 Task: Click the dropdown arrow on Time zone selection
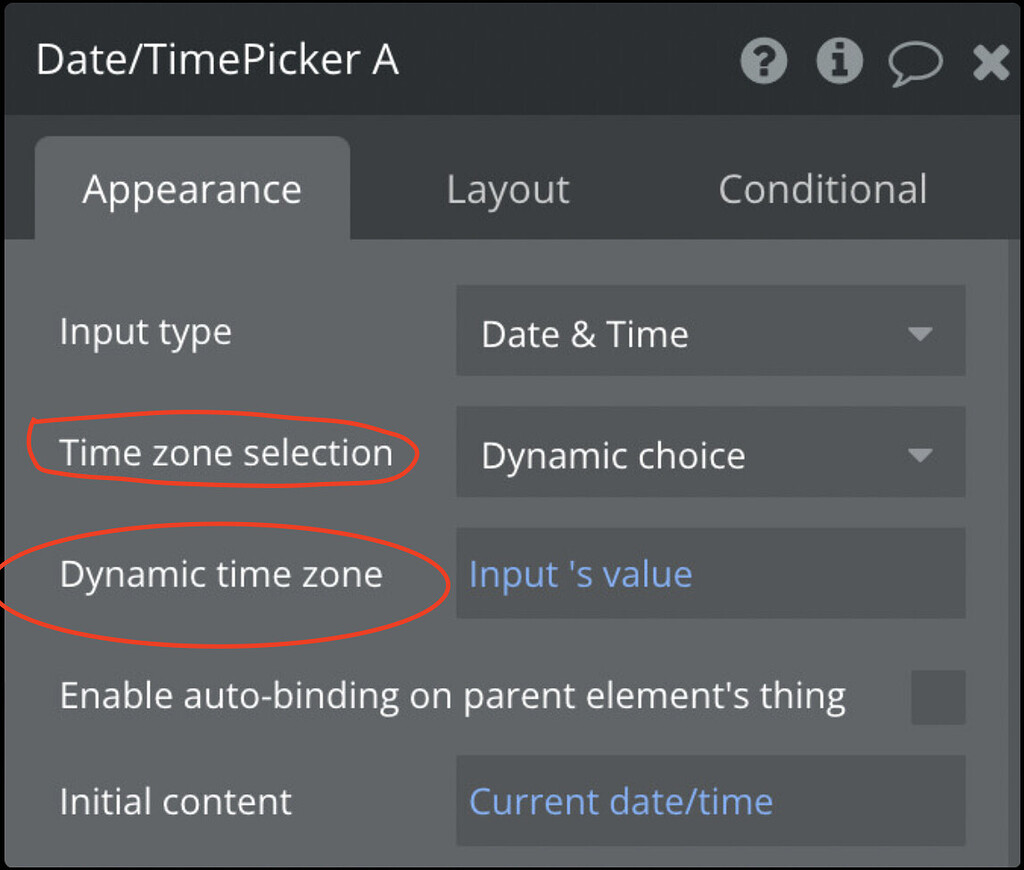pos(922,453)
